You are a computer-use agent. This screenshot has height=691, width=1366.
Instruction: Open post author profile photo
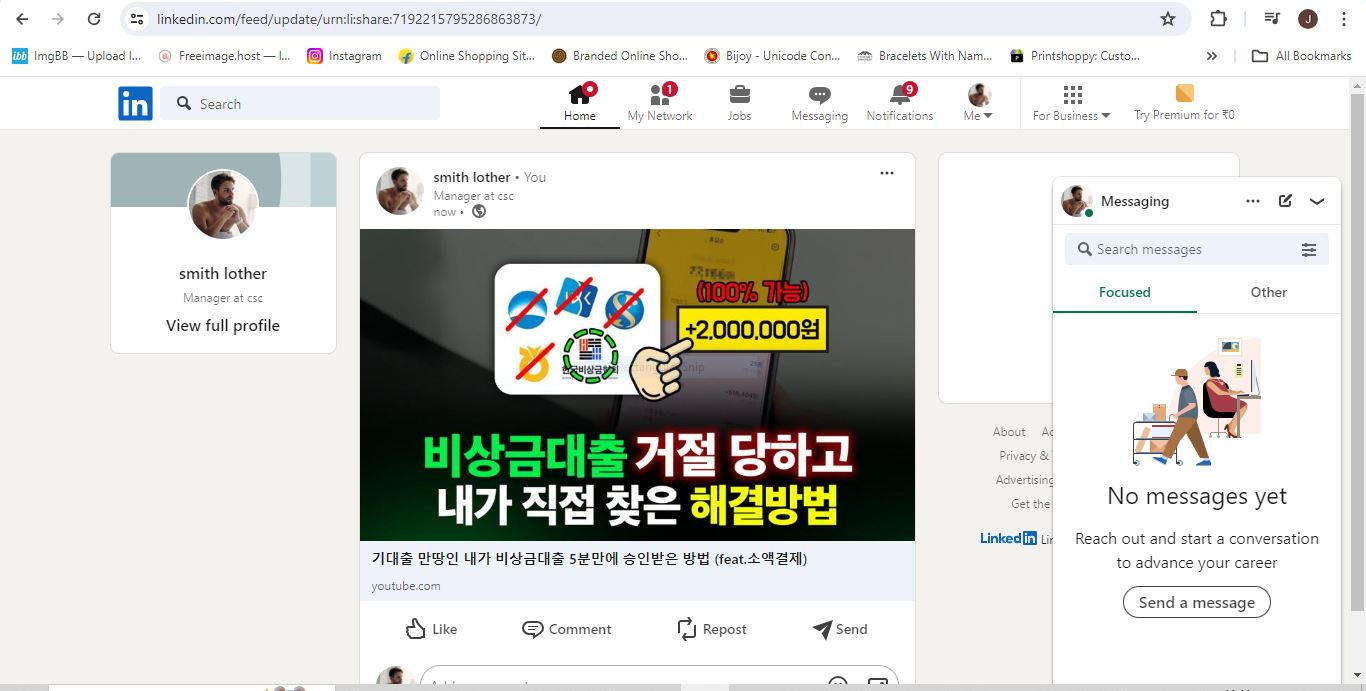(400, 191)
